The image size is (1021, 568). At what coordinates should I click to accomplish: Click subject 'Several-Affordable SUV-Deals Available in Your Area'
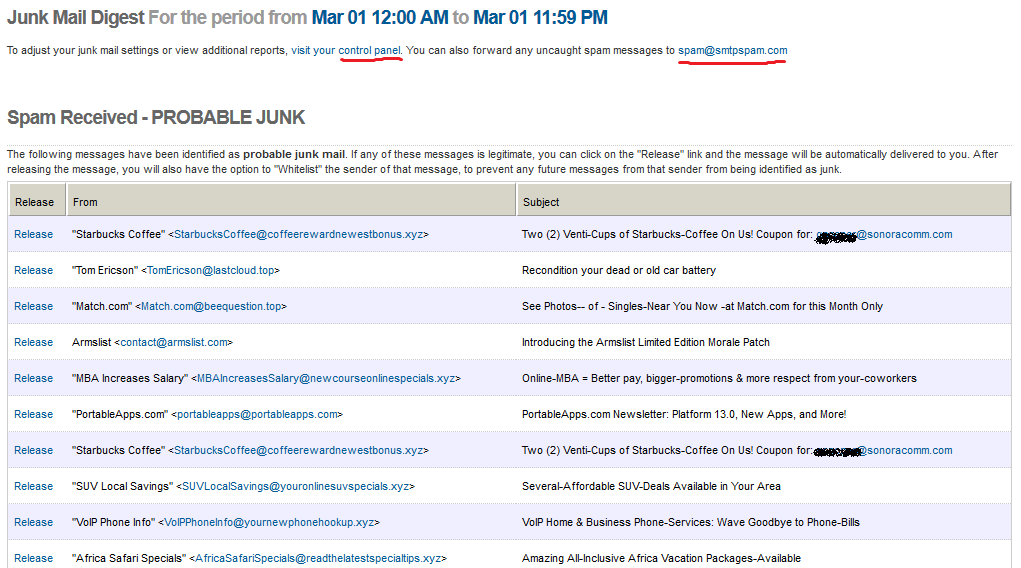651,487
